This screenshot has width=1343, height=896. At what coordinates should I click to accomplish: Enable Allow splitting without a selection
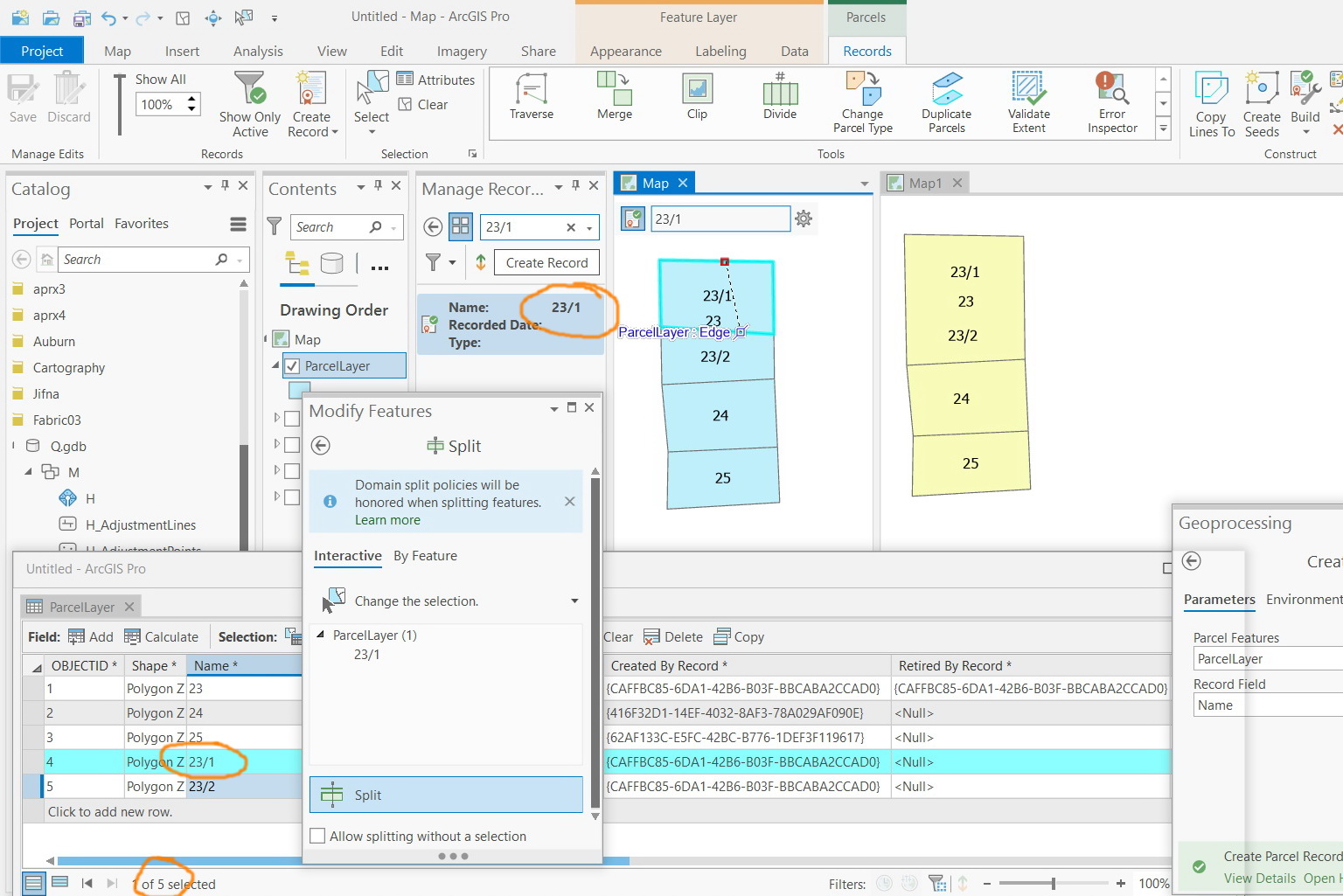[x=318, y=837]
